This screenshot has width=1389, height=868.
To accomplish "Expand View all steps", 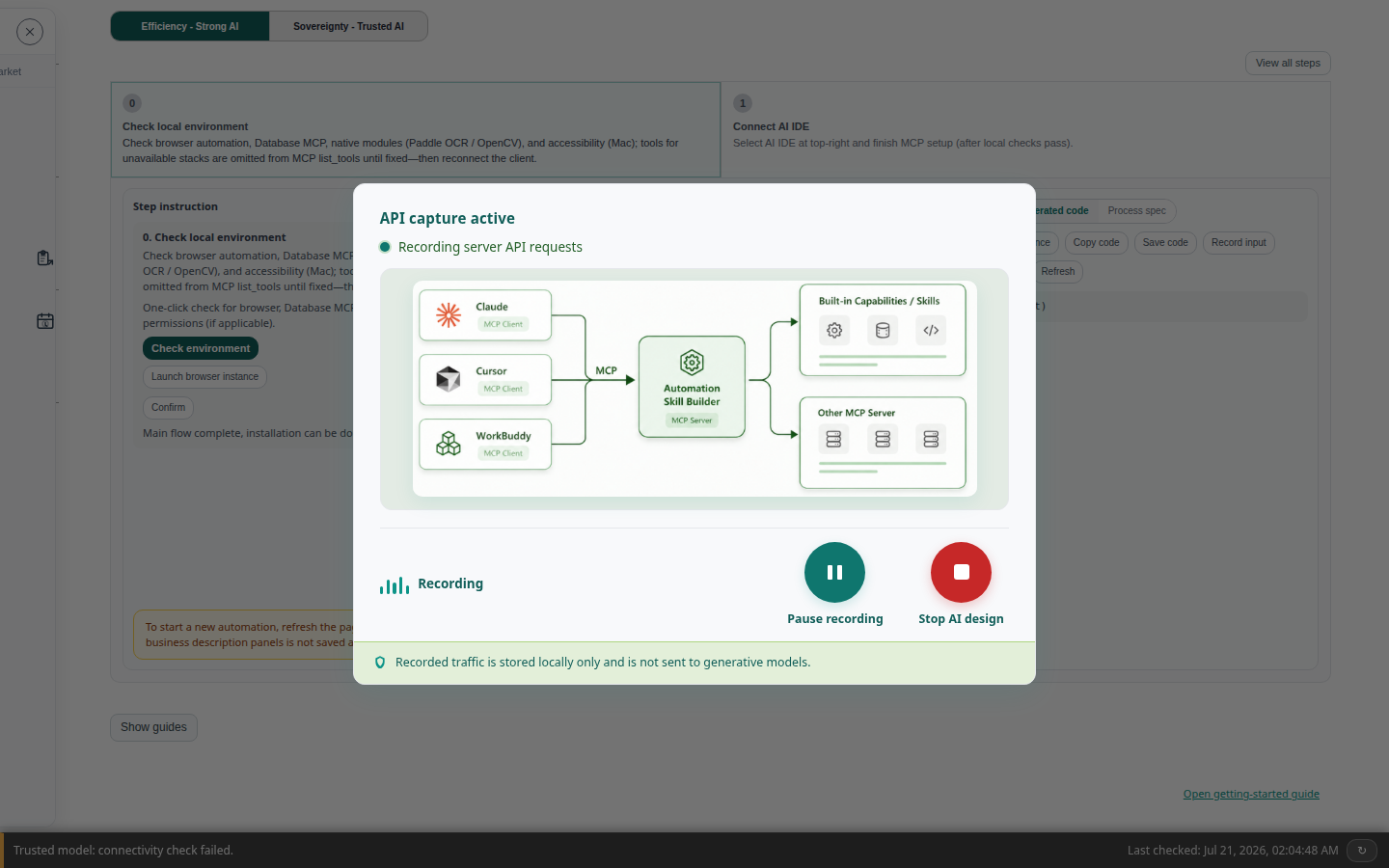I will (1288, 63).
